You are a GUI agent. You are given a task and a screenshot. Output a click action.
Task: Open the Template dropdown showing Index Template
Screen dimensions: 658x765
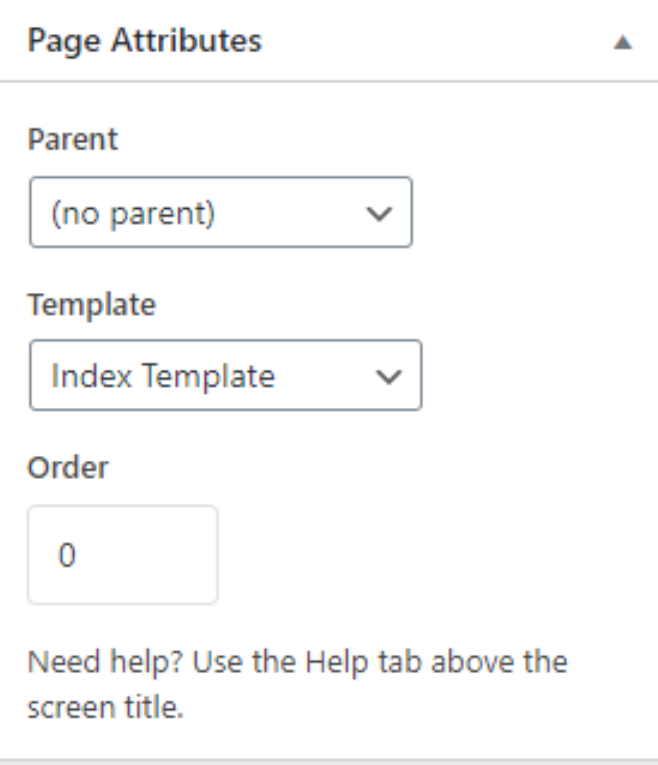coord(226,375)
